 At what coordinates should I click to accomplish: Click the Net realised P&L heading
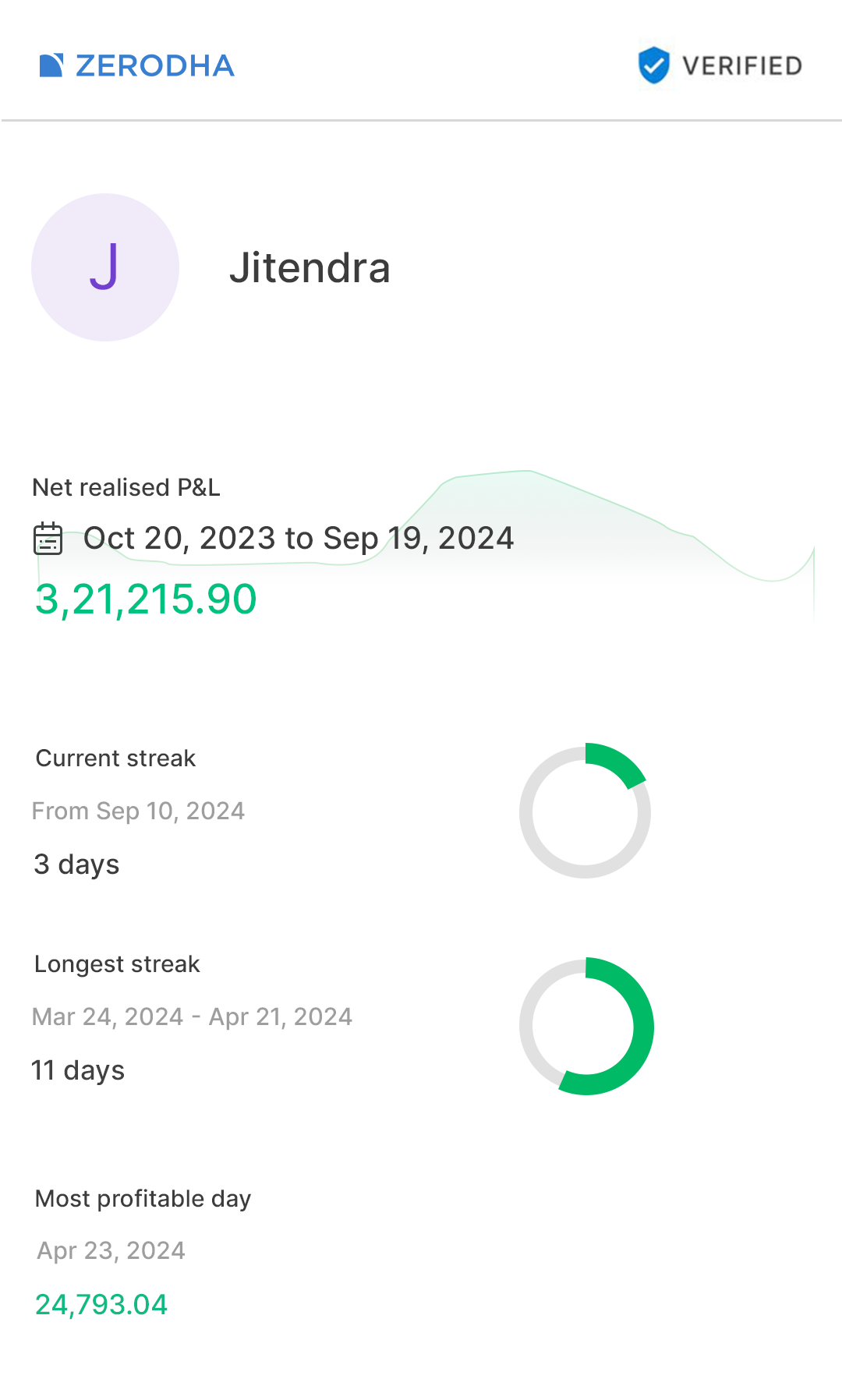click(x=126, y=487)
